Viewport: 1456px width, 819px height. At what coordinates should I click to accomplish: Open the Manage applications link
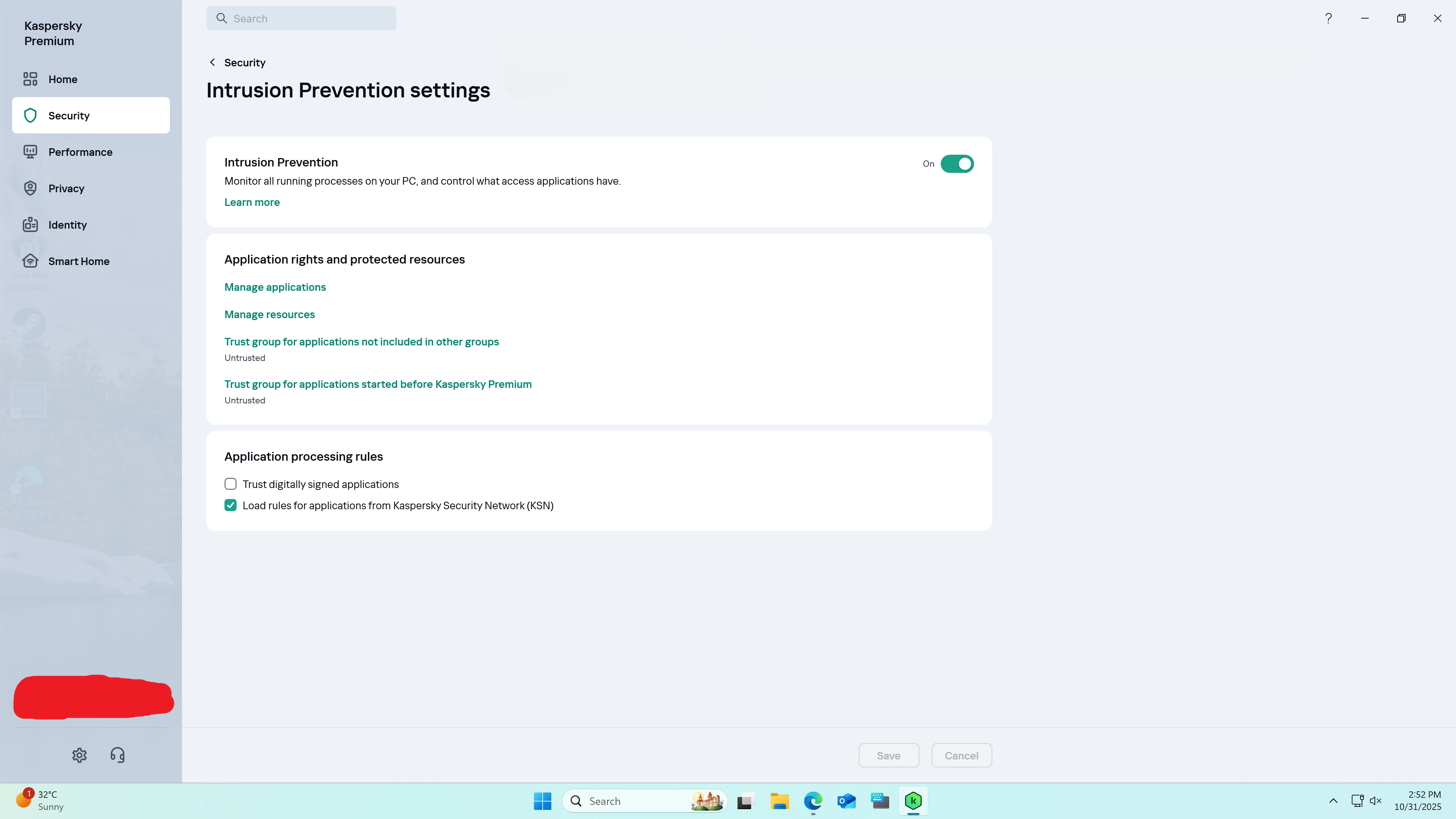275,287
